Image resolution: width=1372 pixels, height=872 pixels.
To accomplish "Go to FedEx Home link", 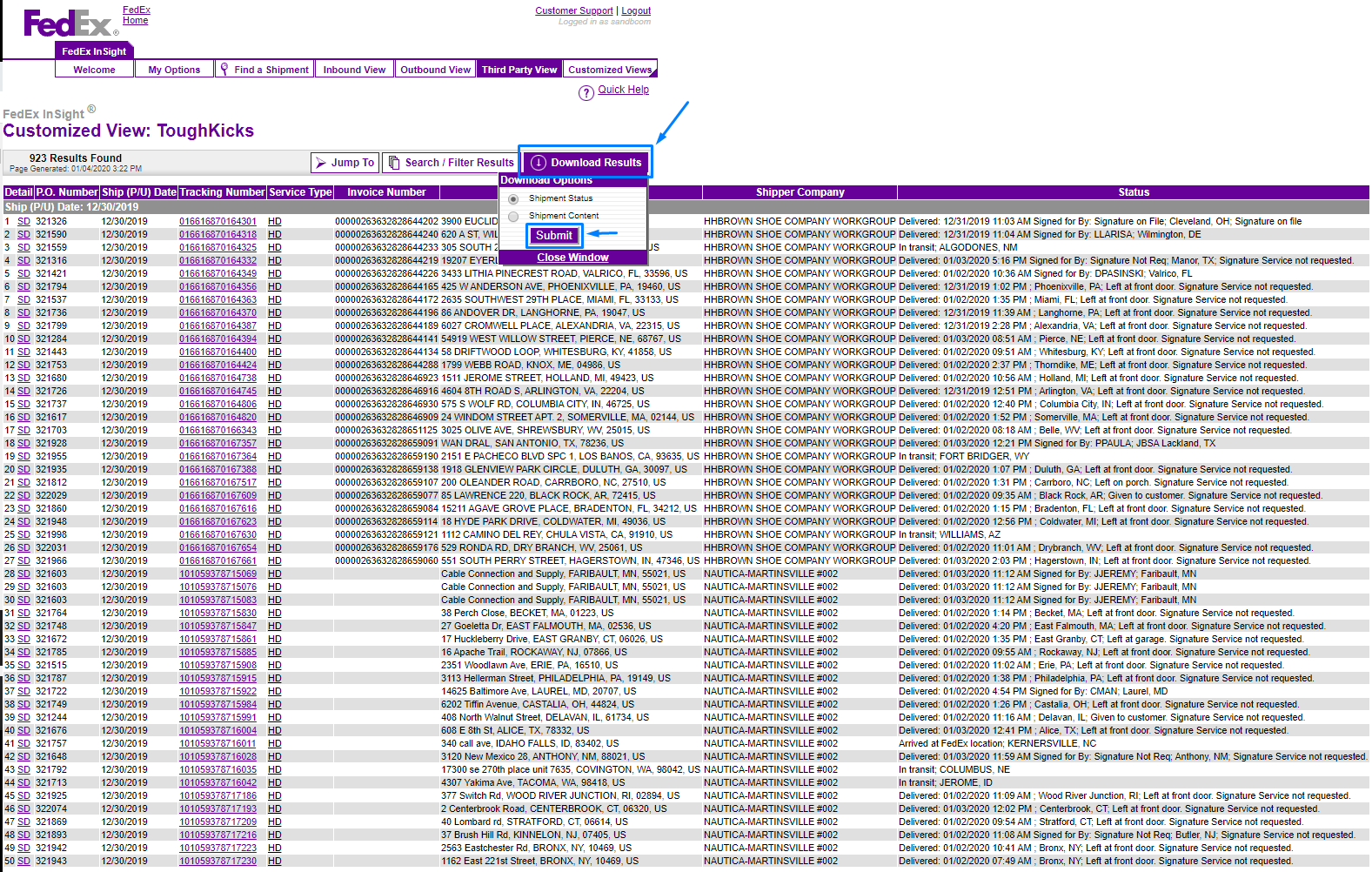I will [x=136, y=16].
